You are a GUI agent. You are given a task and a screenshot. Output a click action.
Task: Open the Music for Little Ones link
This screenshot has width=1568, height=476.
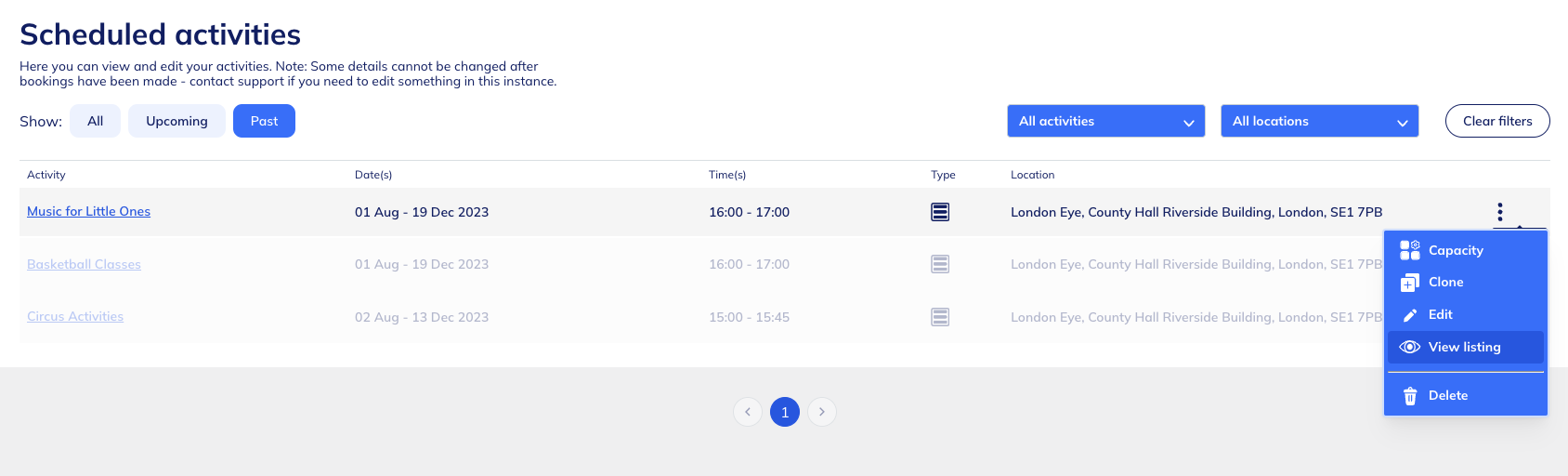(x=88, y=211)
